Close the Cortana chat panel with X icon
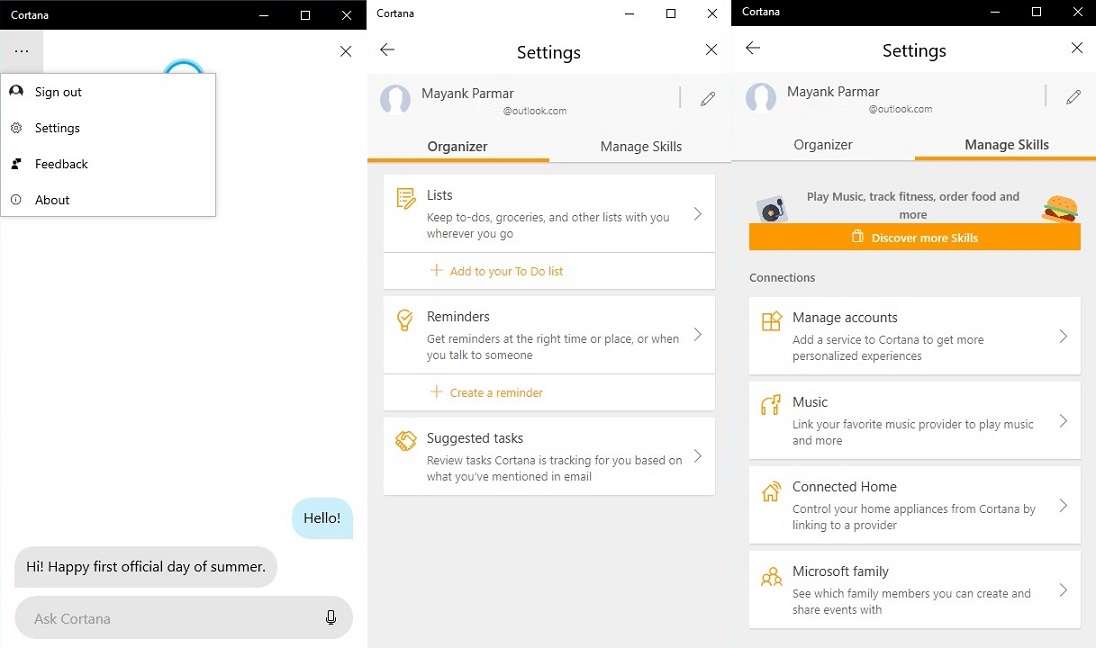This screenshot has width=1096, height=648. point(345,51)
